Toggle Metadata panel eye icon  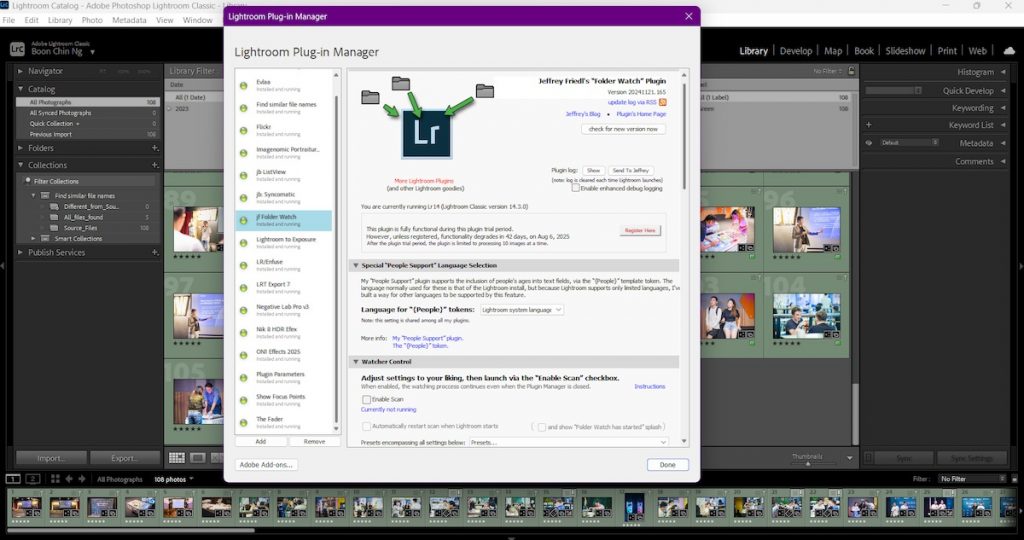pos(869,142)
